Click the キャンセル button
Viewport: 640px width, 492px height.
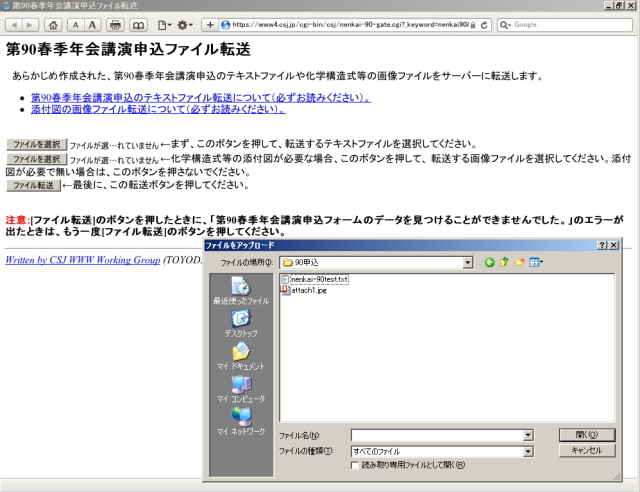[x=586, y=451]
